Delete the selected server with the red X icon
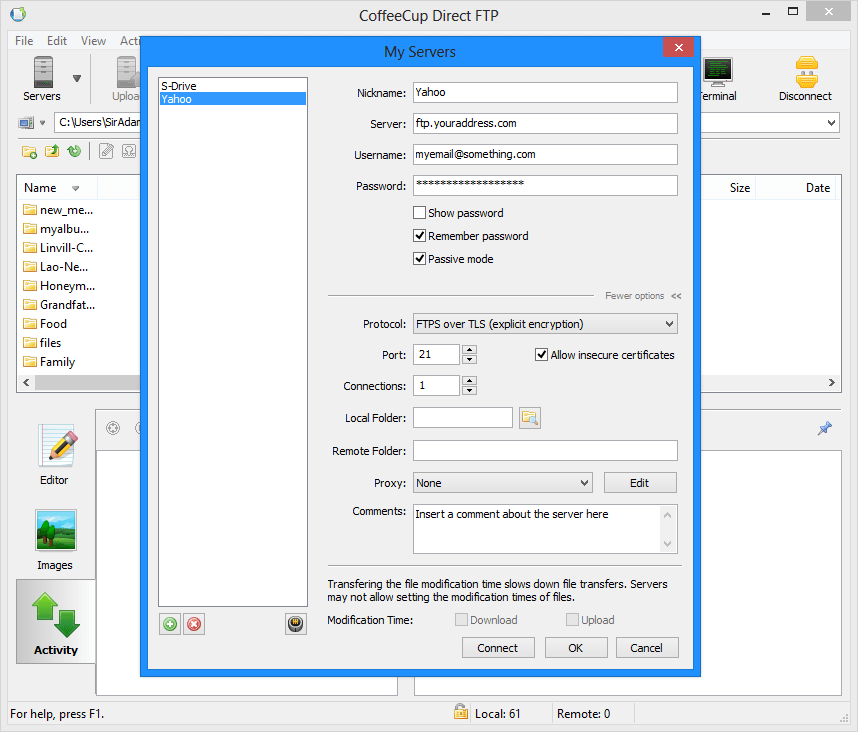This screenshot has width=858, height=732. click(194, 623)
